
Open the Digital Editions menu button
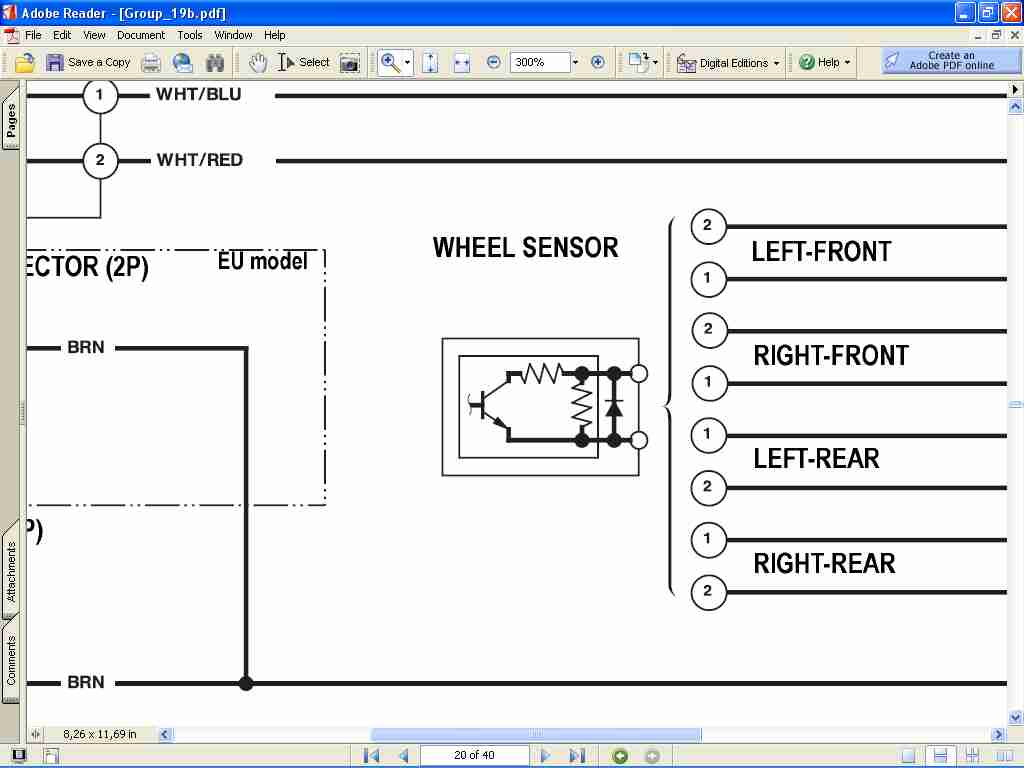pos(728,63)
